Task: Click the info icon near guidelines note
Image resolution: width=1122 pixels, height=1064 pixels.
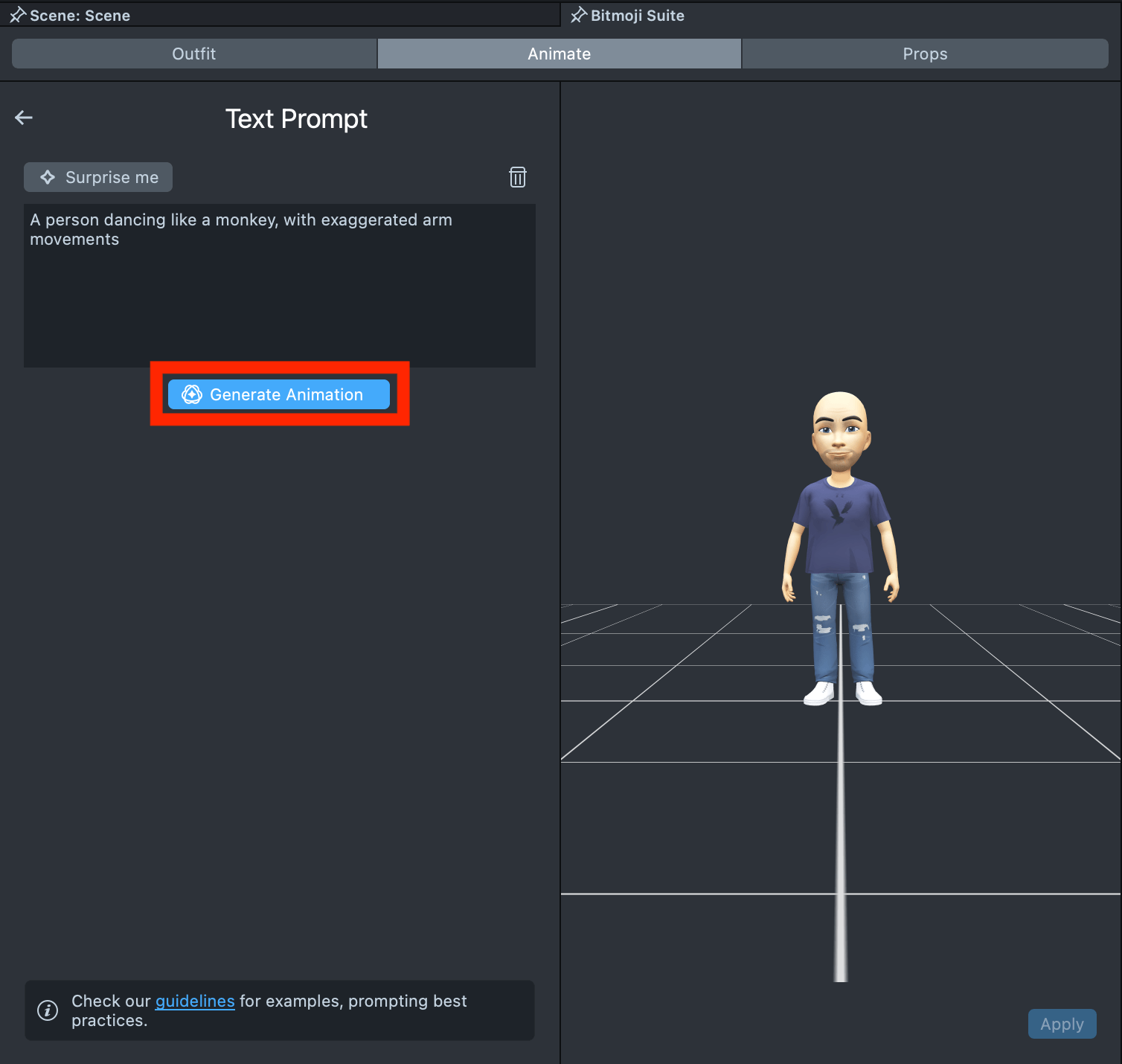Action: (48, 1010)
